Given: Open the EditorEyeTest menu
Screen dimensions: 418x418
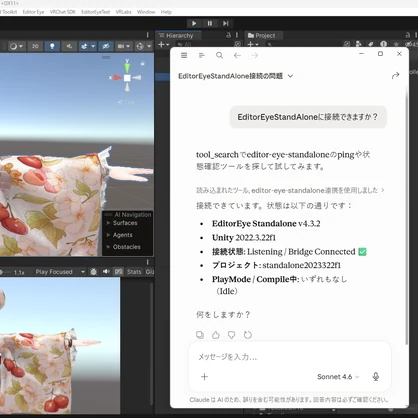Looking at the screenshot, I should (96, 12).
